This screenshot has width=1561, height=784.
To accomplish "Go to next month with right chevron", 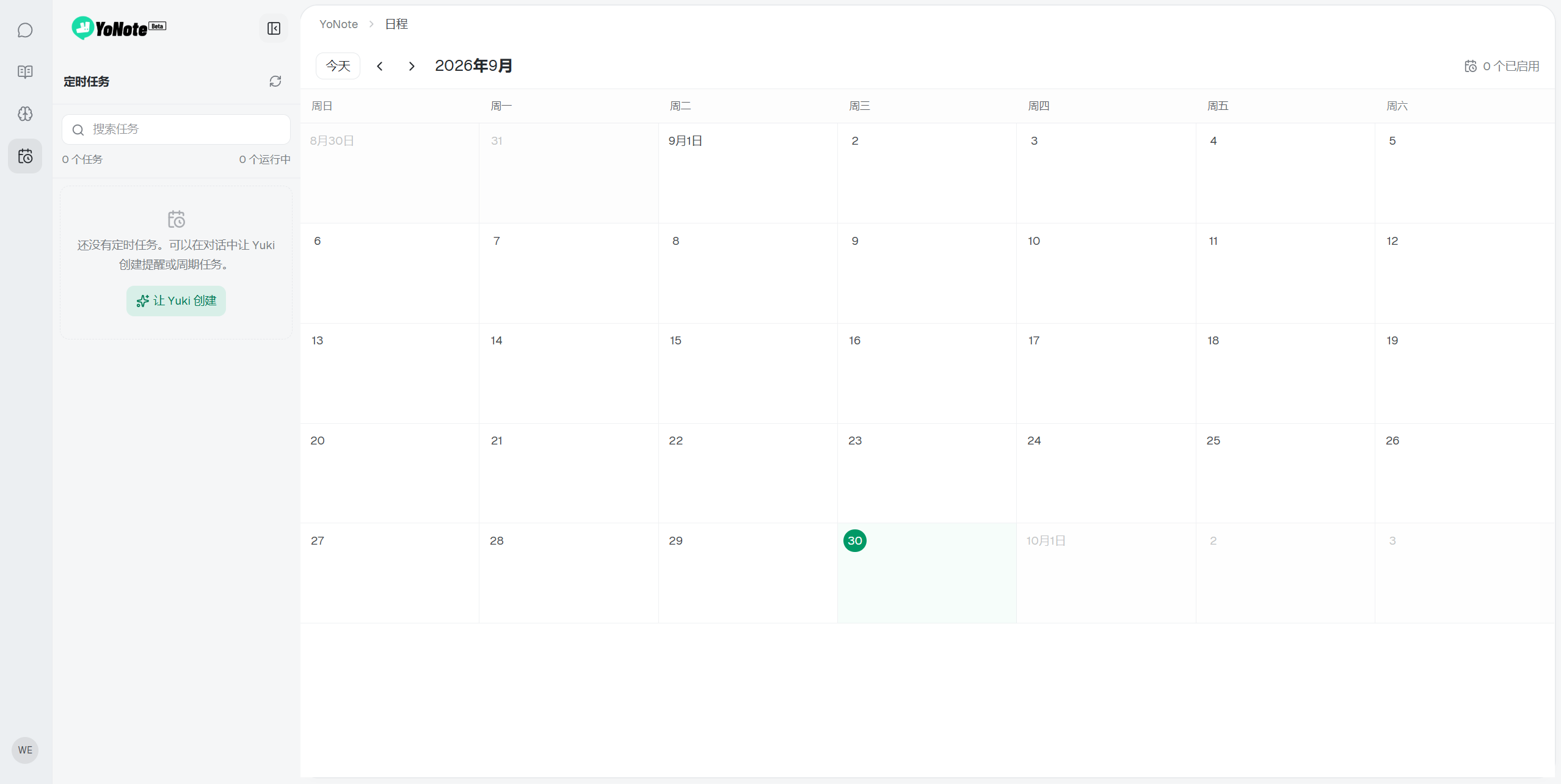I will coord(412,66).
